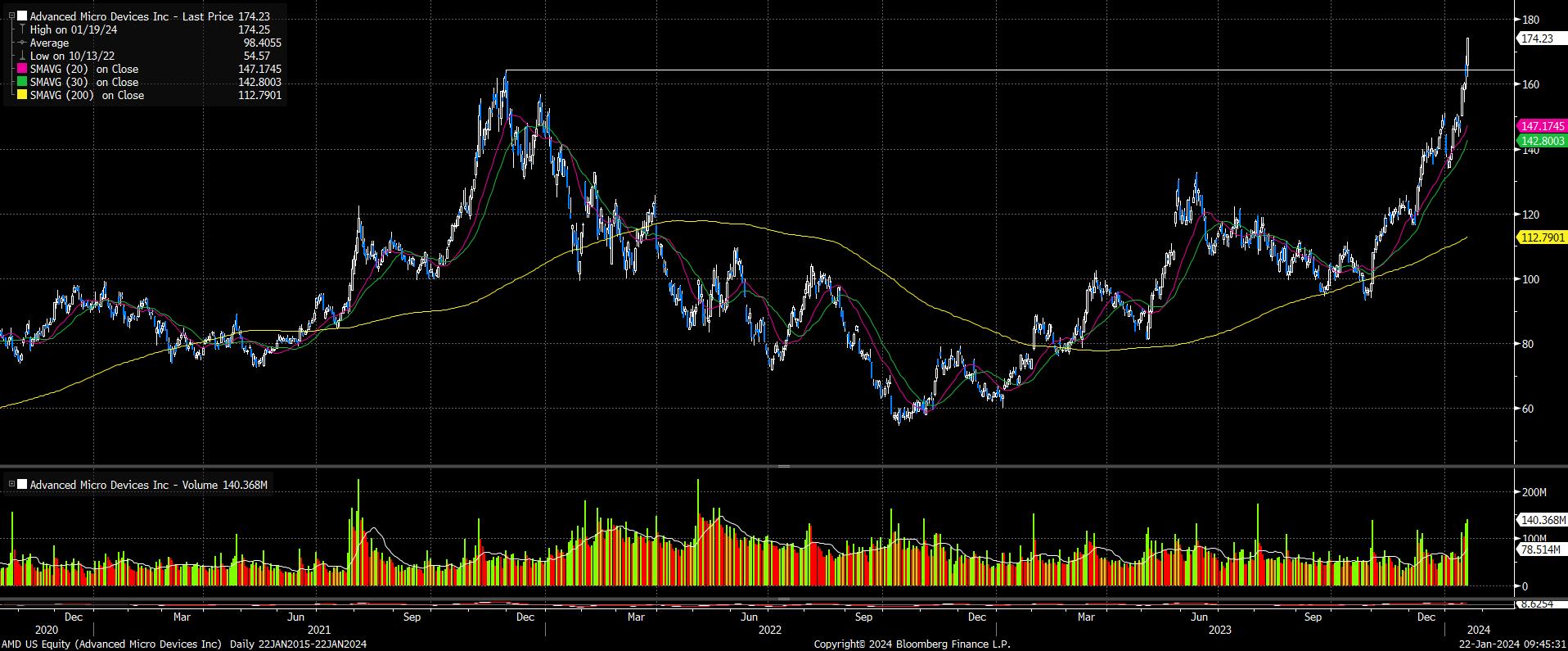Click the 2023 year label on time axis
The height and width of the screenshot is (651, 1568).
coord(1220,630)
